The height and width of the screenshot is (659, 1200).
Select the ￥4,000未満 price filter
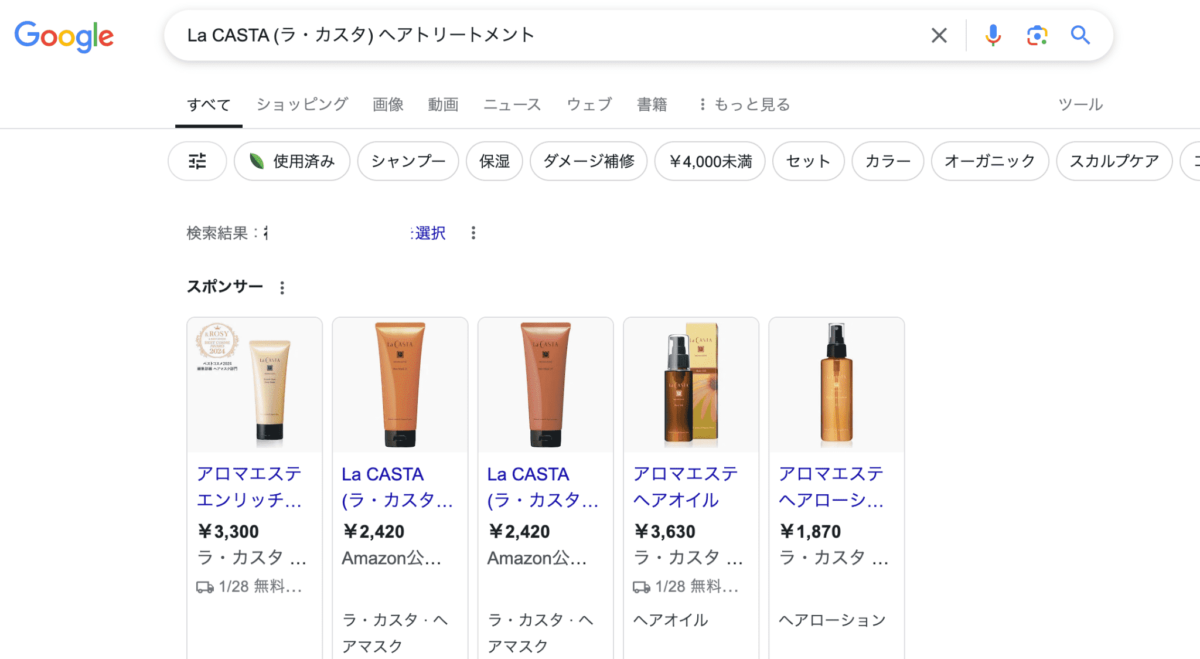pyautogui.click(x=710, y=161)
